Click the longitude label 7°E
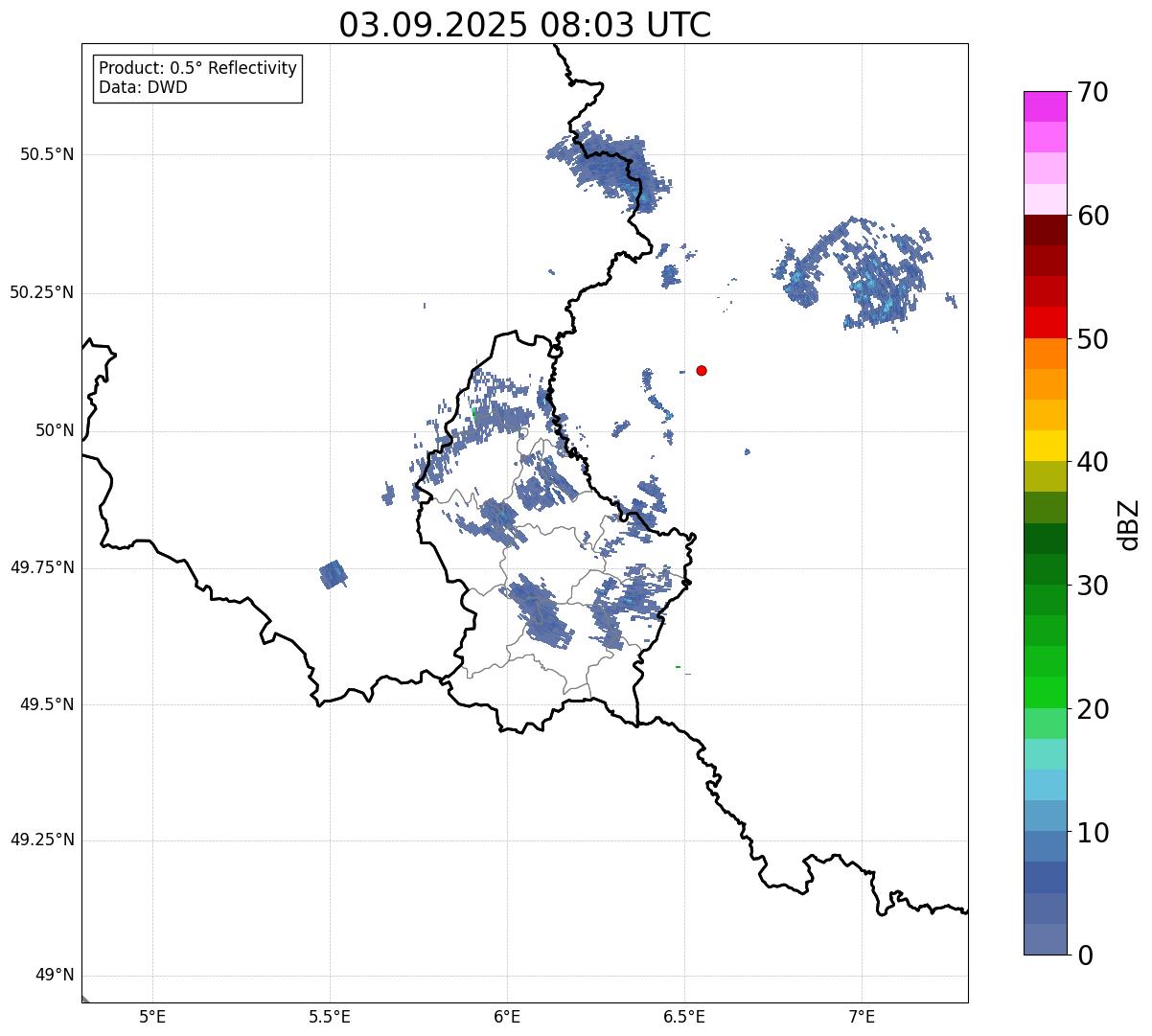1152x1036 pixels. click(862, 1018)
